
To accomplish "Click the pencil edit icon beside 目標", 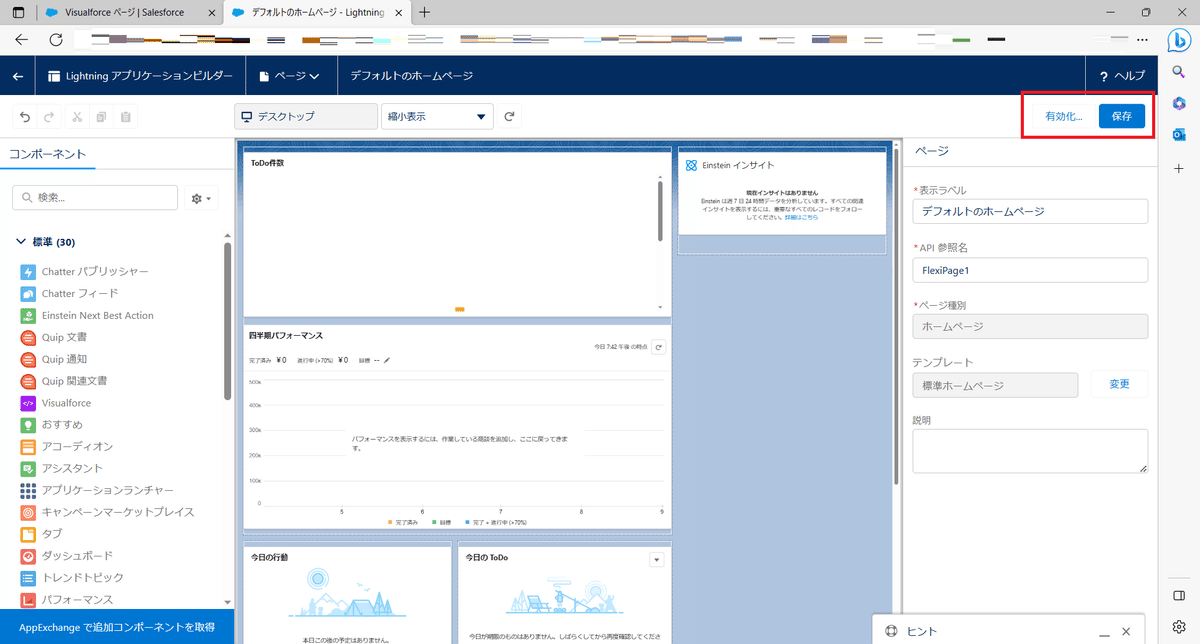I will pos(387,360).
